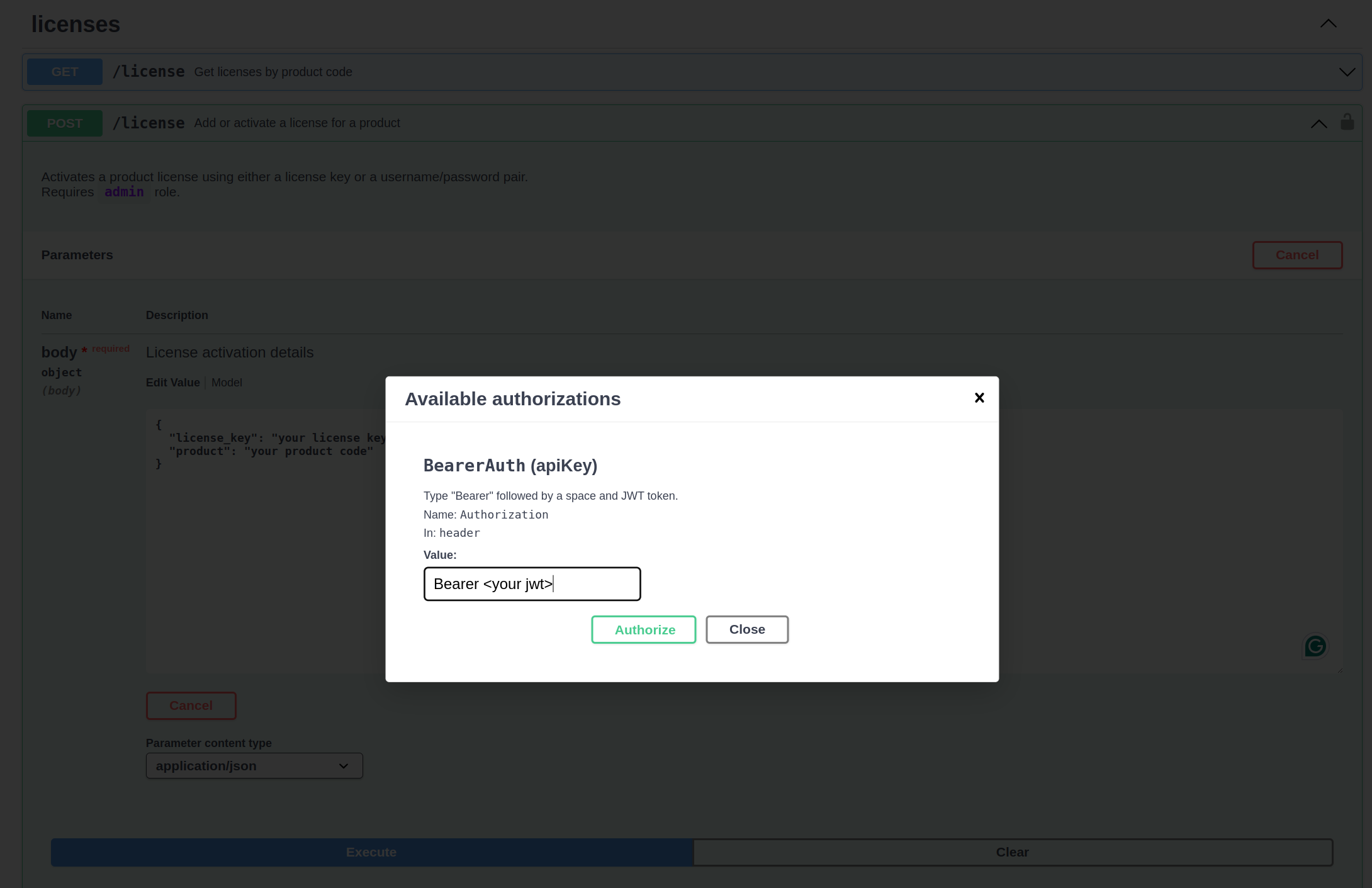Screen dimensions: 1372x888
Task: Click Cancel in the Parameters header
Action: (1296, 255)
